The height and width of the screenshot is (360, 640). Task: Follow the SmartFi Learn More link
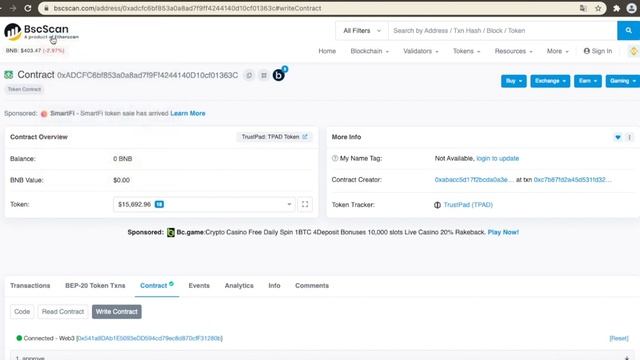(188, 113)
